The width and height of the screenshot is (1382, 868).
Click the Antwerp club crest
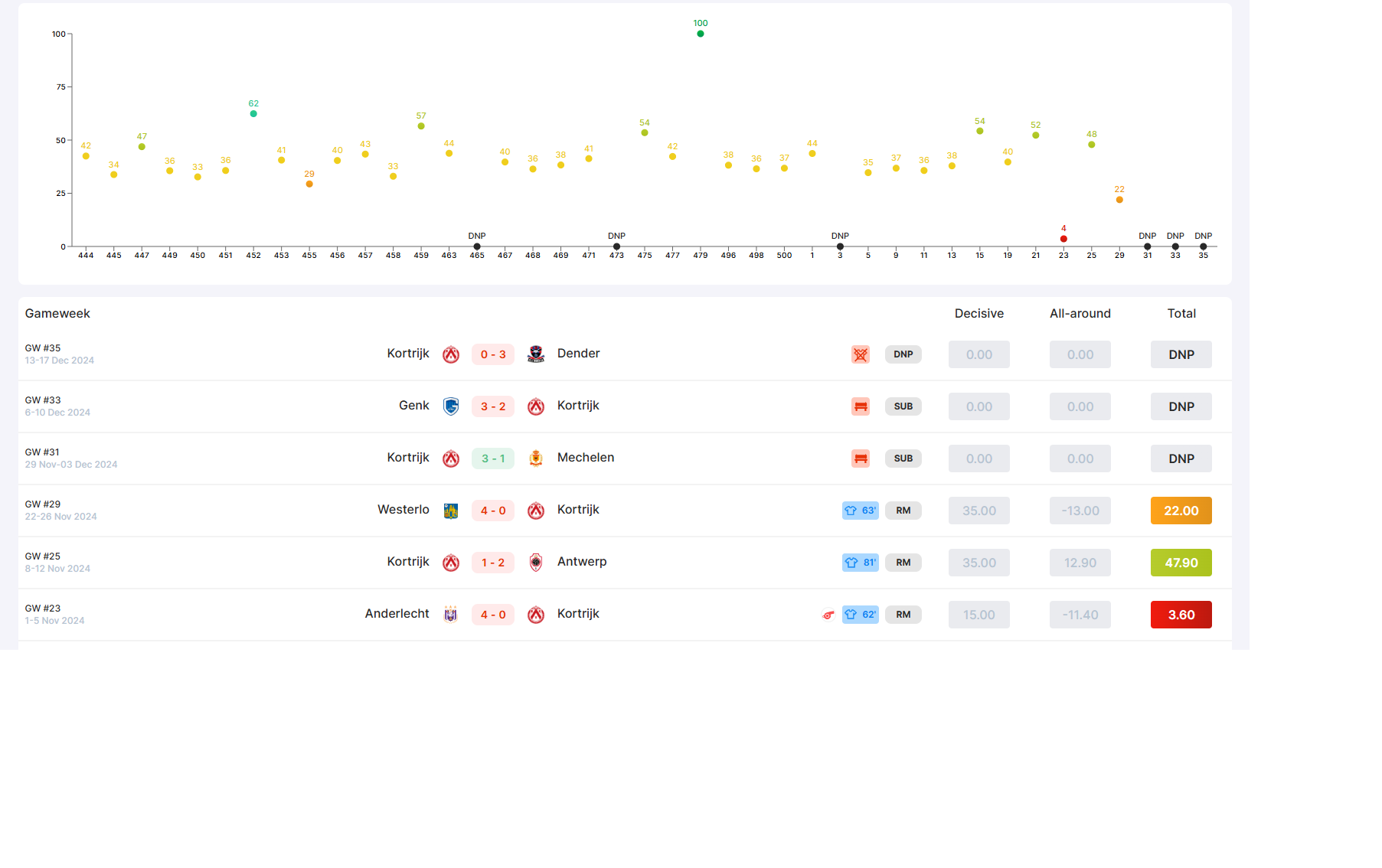pyautogui.click(x=536, y=563)
